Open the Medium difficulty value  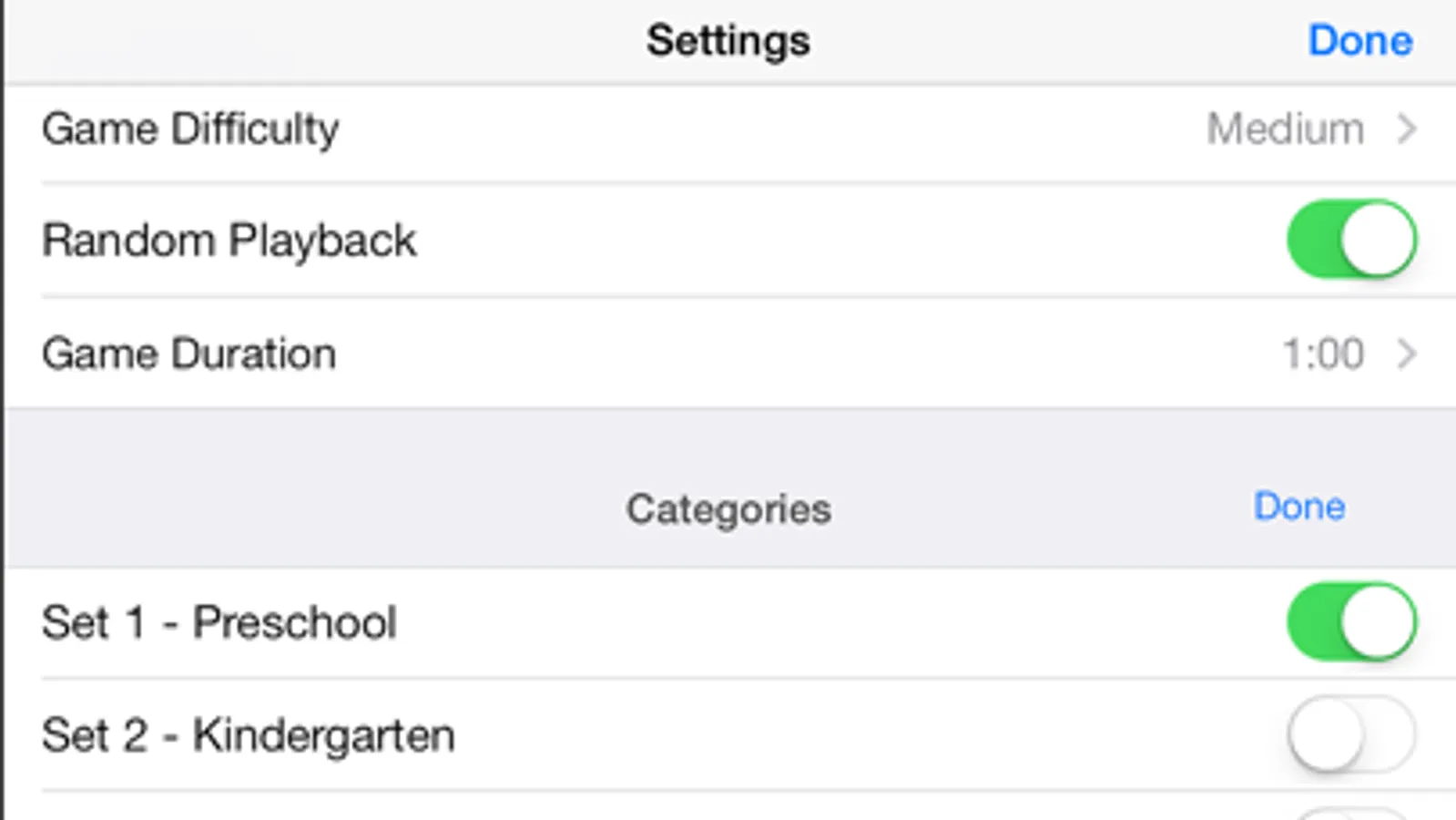coord(1285,128)
